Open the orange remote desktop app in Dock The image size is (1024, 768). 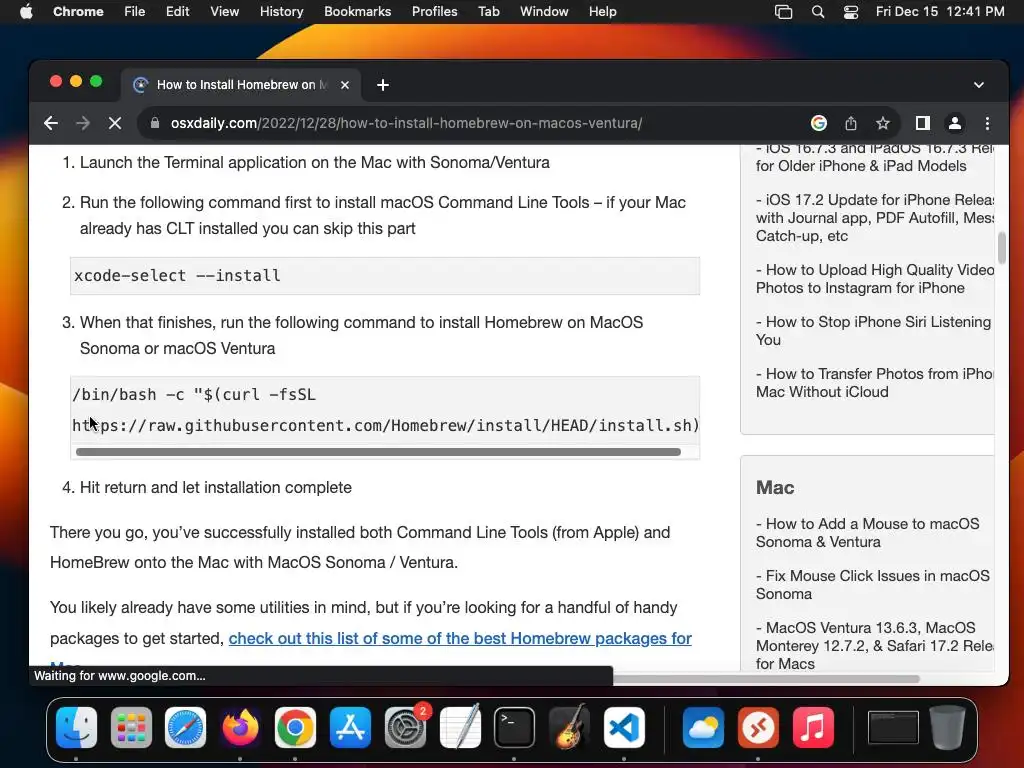coord(758,728)
